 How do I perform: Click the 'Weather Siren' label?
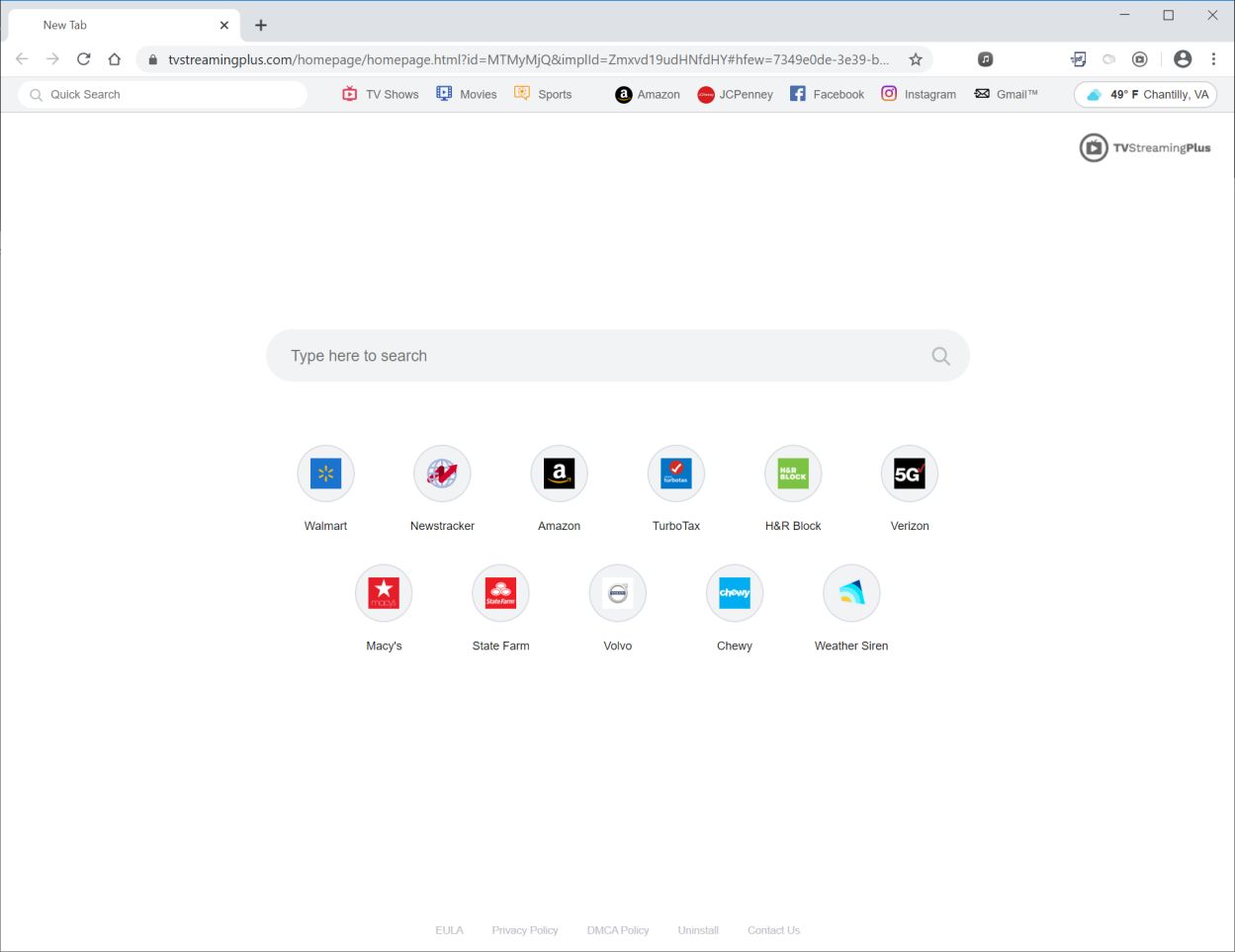coord(851,646)
